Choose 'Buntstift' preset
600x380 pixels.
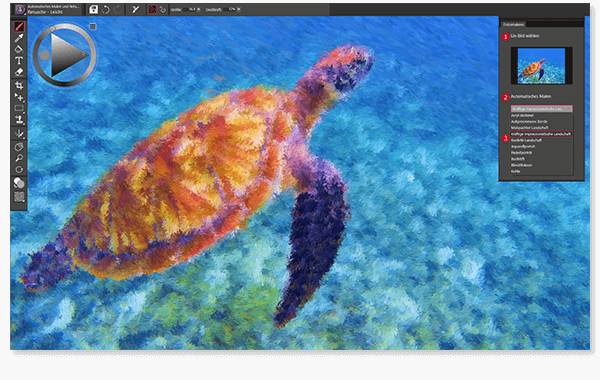click(518, 158)
